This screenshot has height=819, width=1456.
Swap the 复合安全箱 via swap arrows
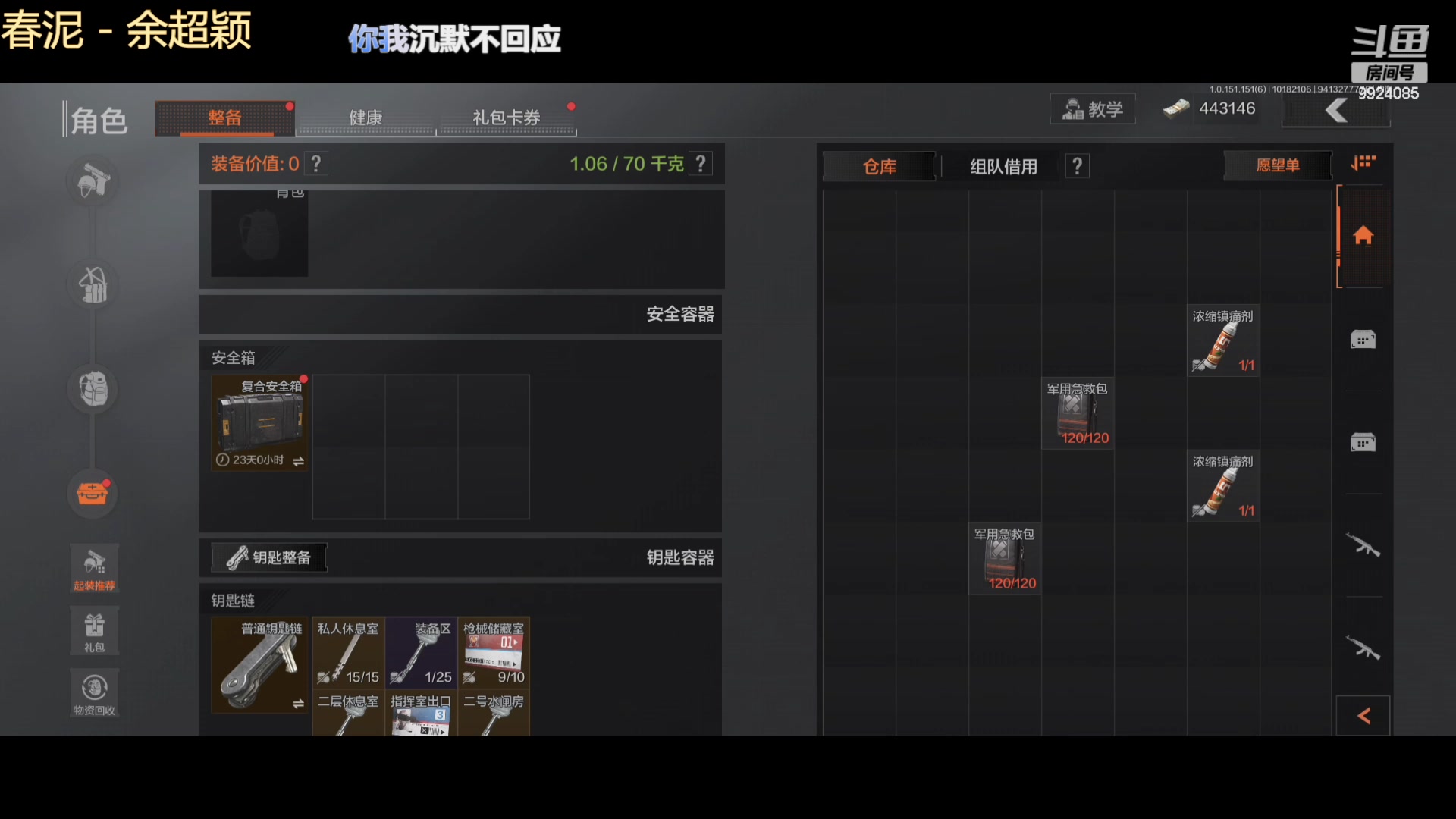click(298, 461)
